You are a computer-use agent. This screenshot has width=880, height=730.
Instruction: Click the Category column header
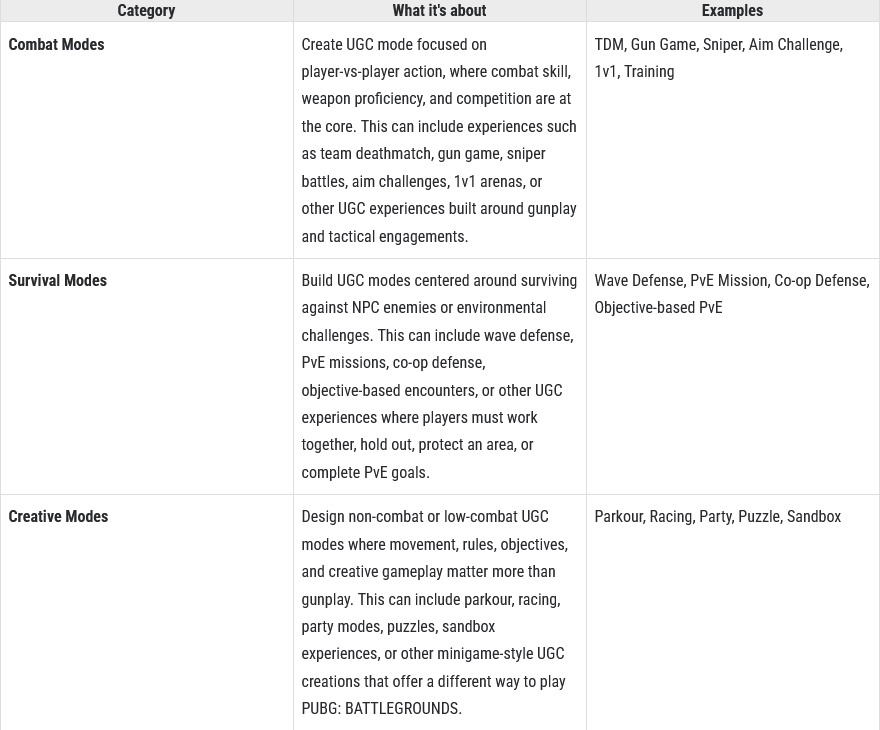[146, 11]
